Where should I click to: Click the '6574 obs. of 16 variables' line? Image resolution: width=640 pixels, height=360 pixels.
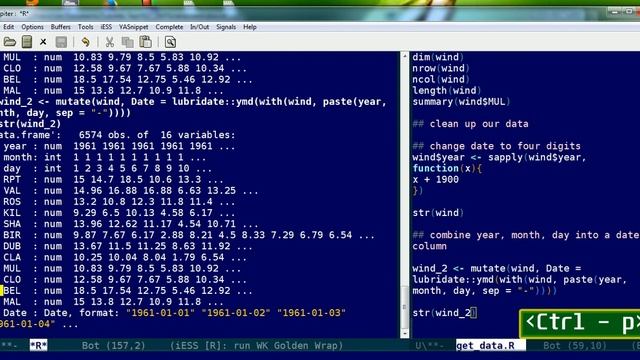click(157, 135)
